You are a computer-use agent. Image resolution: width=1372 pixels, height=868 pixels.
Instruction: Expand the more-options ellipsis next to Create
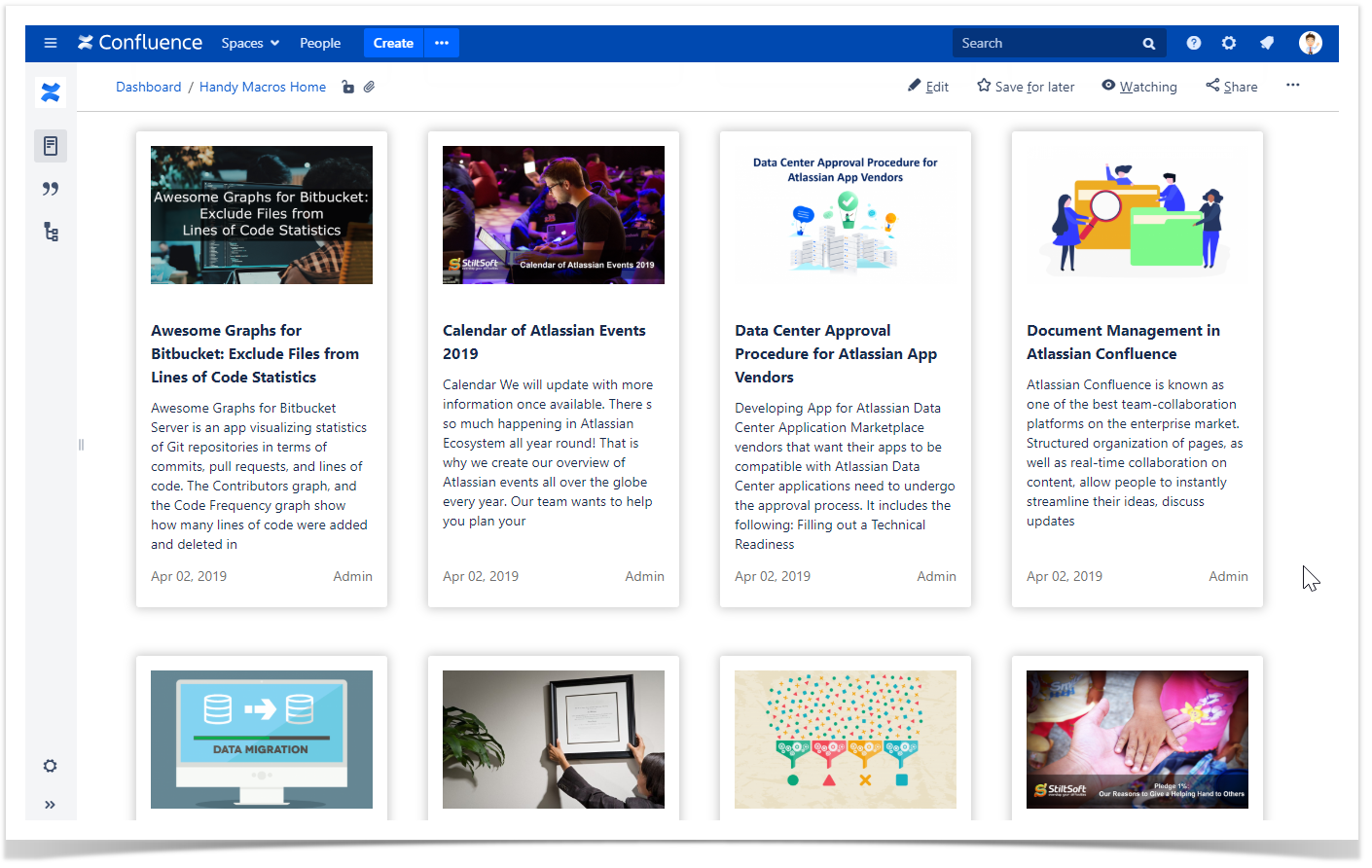click(x=441, y=43)
